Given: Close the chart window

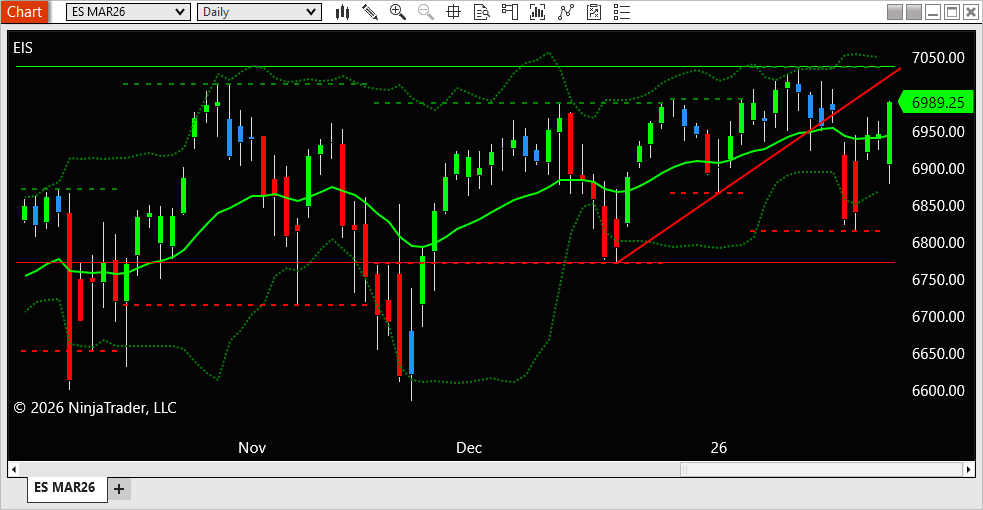Looking at the screenshot, I should click(970, 12).
